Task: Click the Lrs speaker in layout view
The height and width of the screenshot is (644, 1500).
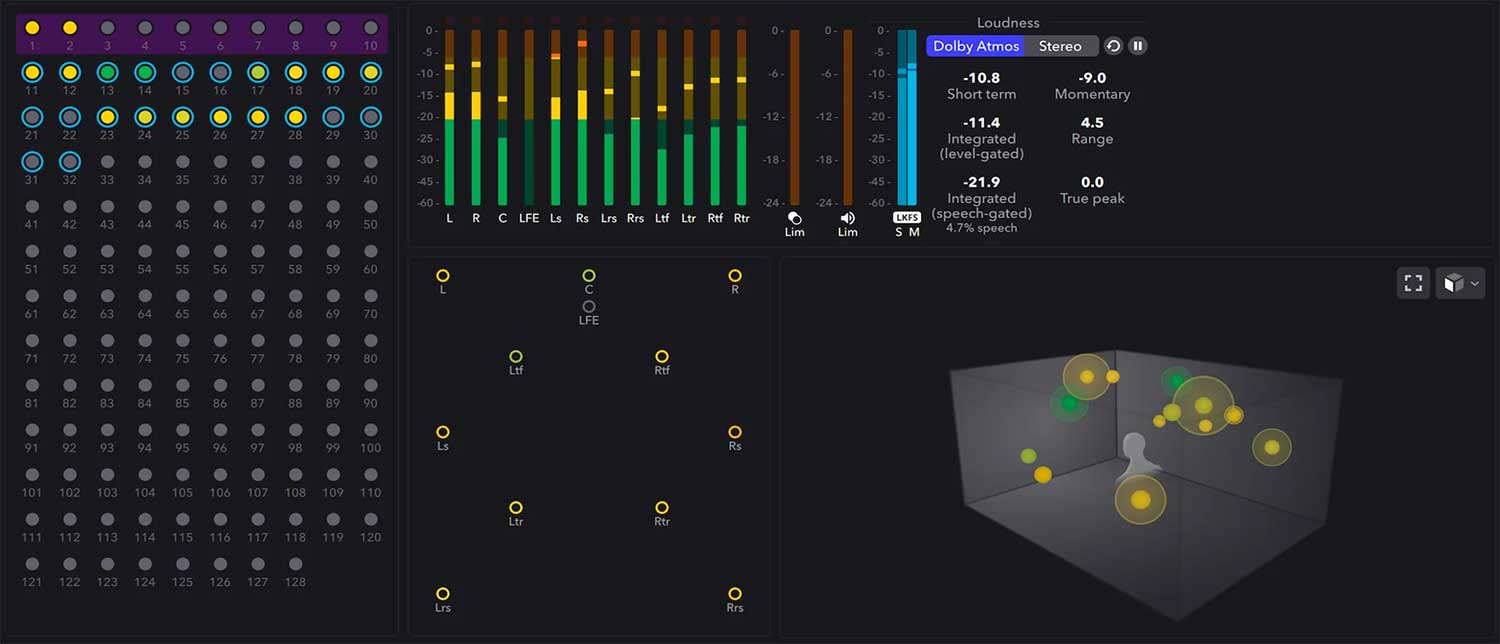Action: click(x=443, y=594)
